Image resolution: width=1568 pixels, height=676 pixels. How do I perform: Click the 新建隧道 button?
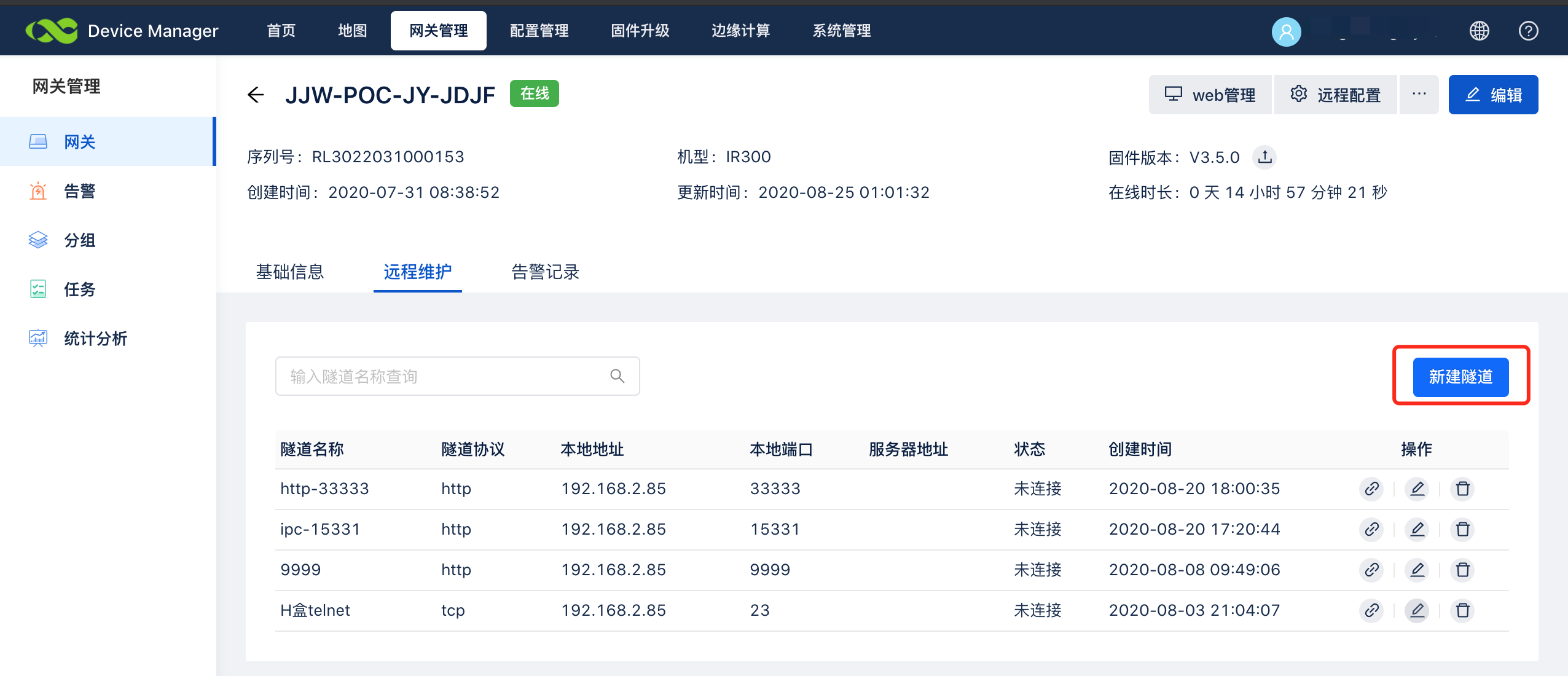click(1460, 377)
